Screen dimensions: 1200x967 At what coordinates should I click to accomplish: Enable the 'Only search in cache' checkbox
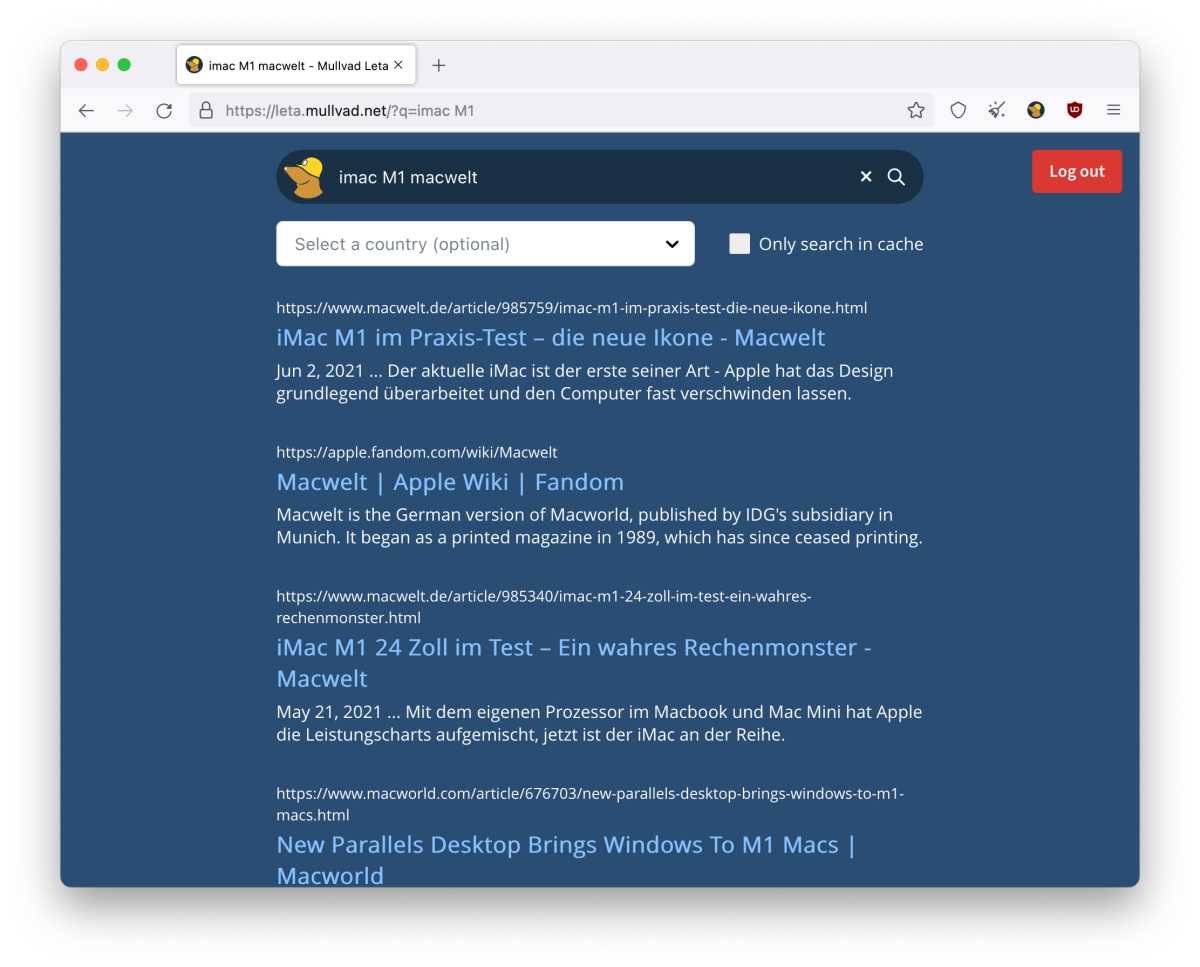click(739, 244)
